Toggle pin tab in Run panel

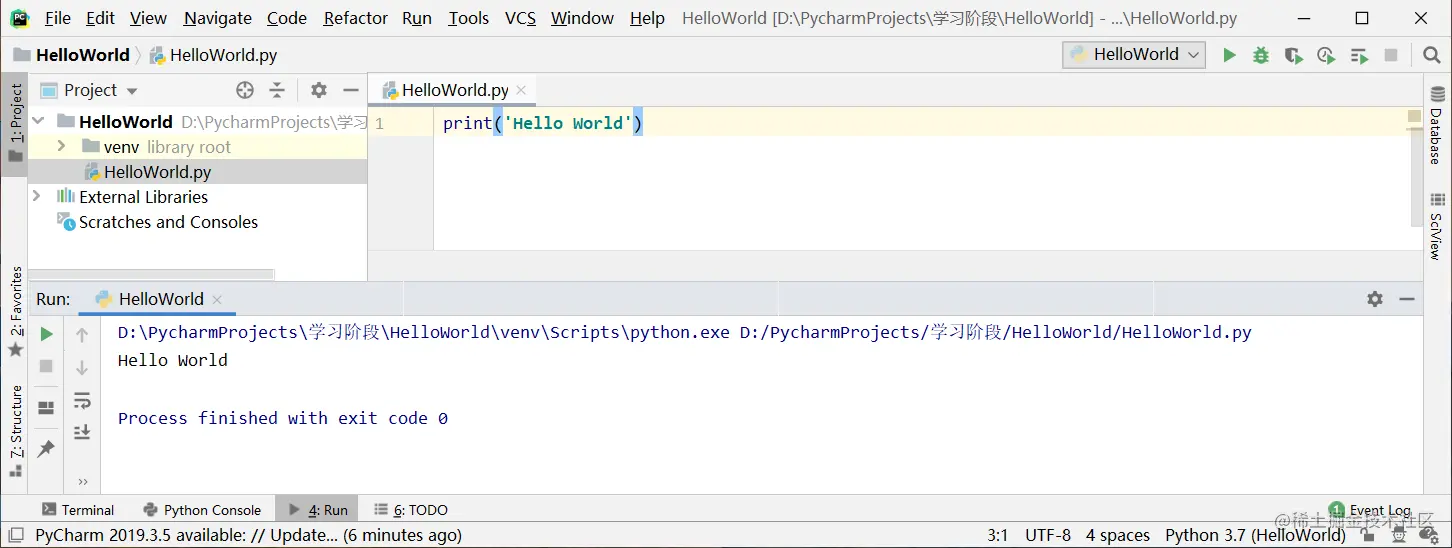46,449
